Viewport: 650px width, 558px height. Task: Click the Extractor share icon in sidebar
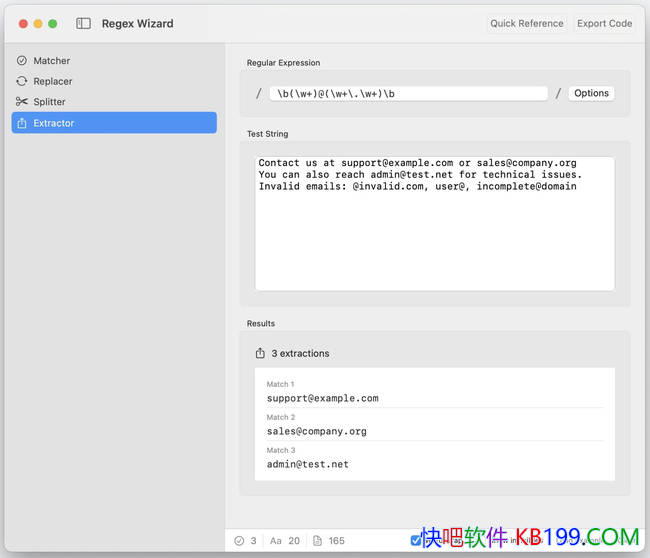tap(22, 123)
